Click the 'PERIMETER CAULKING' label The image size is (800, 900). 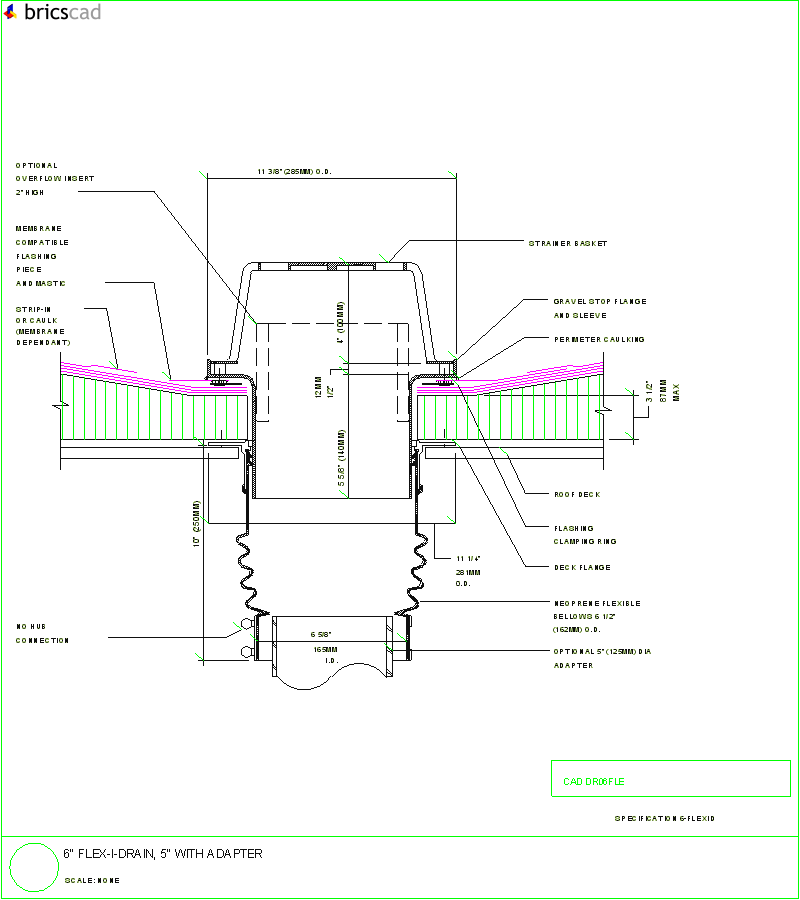pyautogui.click(x=599, y=339)
